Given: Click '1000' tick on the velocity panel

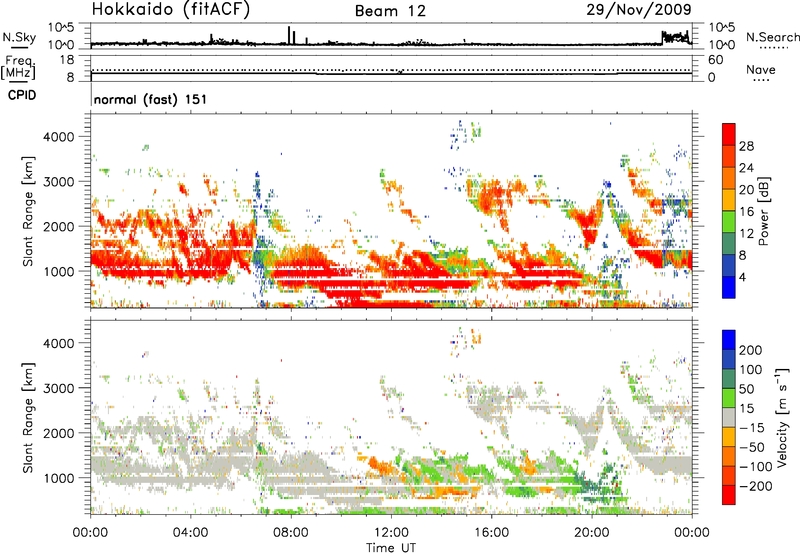Looking at the screenshot, I should tap(59, 478).
